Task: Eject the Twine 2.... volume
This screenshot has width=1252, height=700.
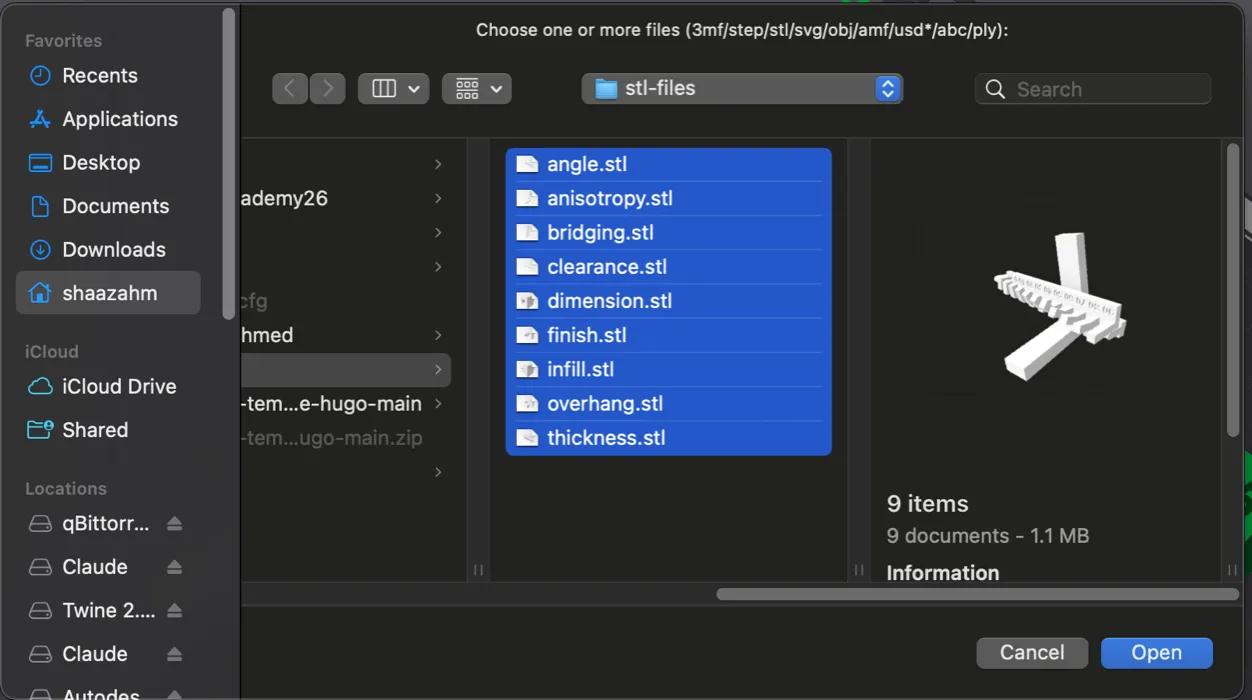Action: click(x=174, y=611)
